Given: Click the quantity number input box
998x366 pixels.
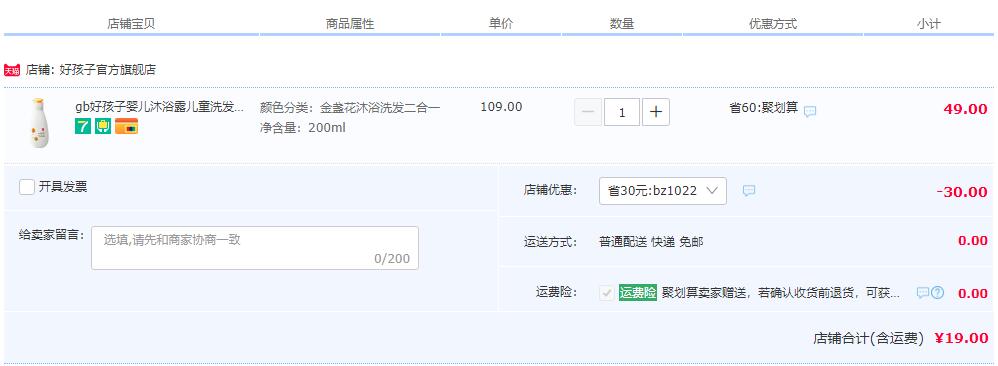Looking at the screenshot, I should click(622, 113).
